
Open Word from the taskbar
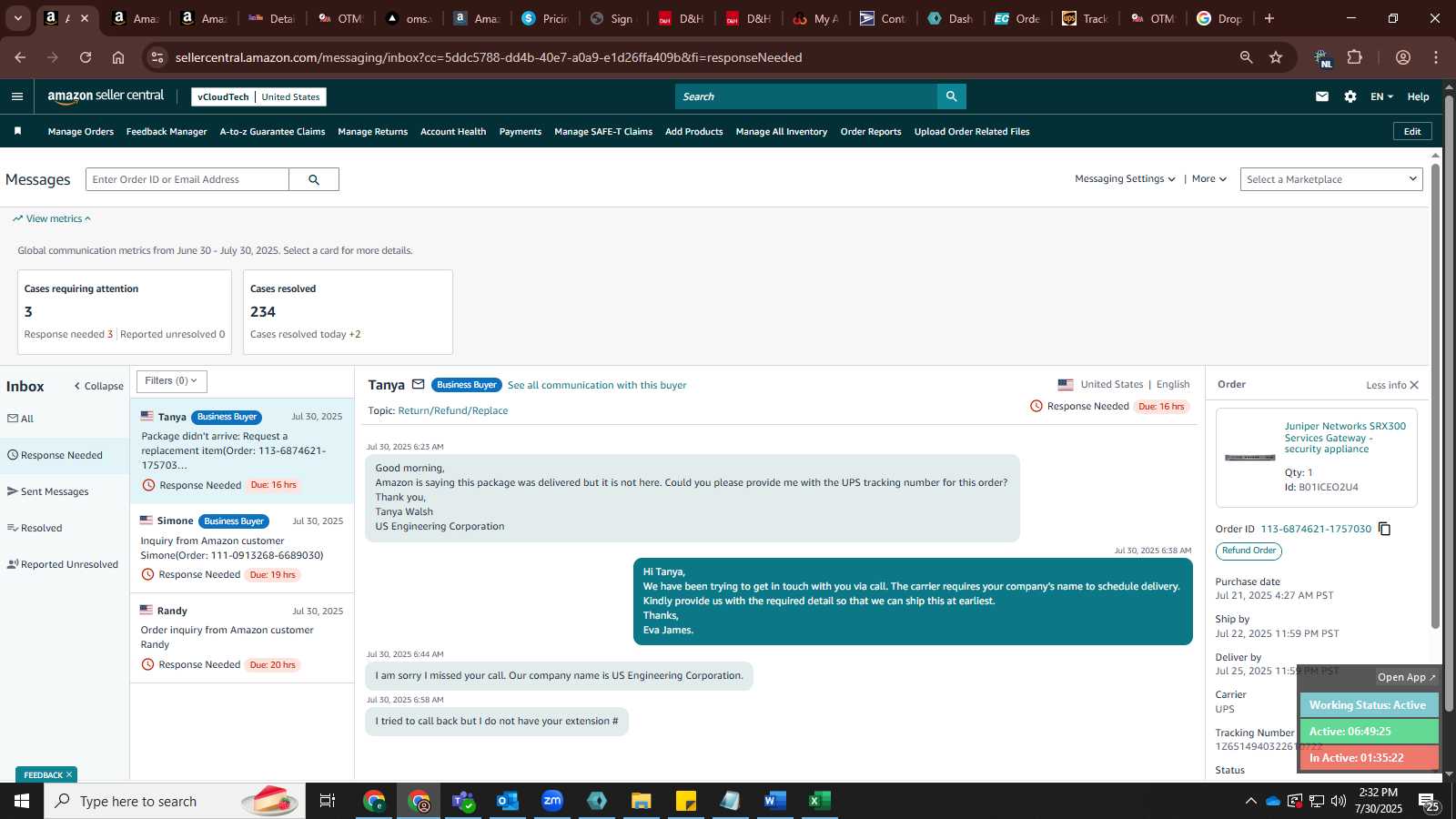click(x=775, y=801)
